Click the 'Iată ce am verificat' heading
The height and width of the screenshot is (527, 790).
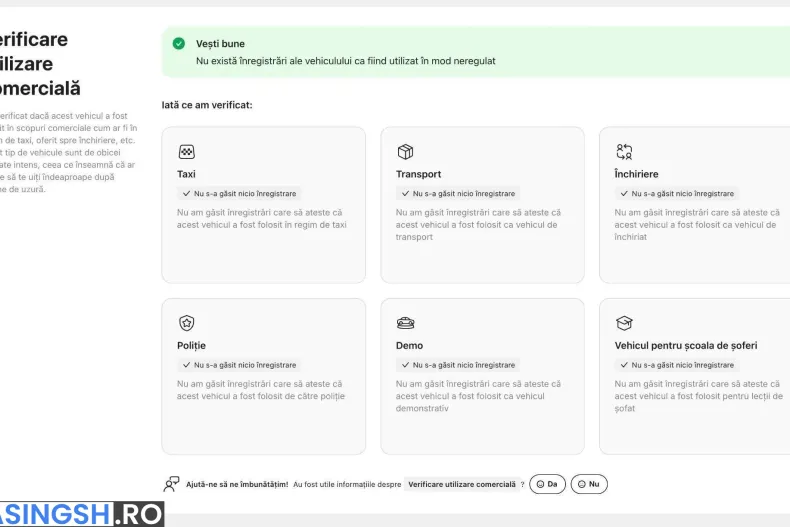point(207,105)
